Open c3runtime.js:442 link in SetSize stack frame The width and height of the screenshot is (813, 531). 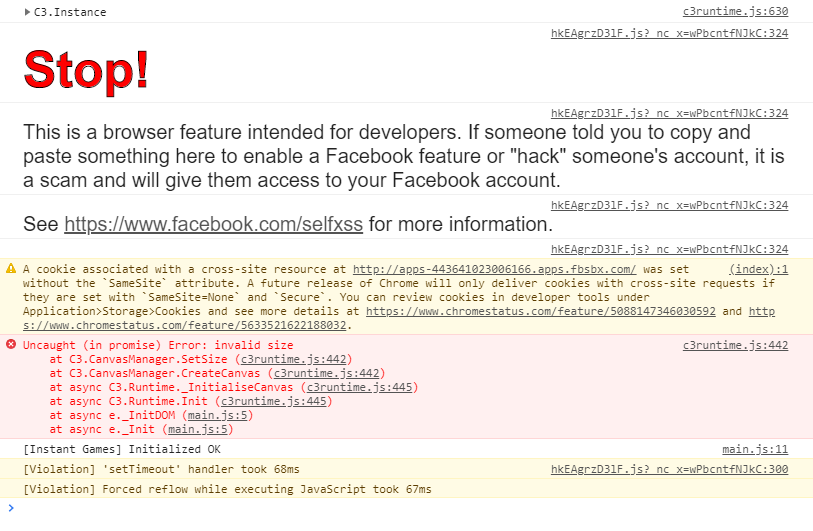click(293, 359)
